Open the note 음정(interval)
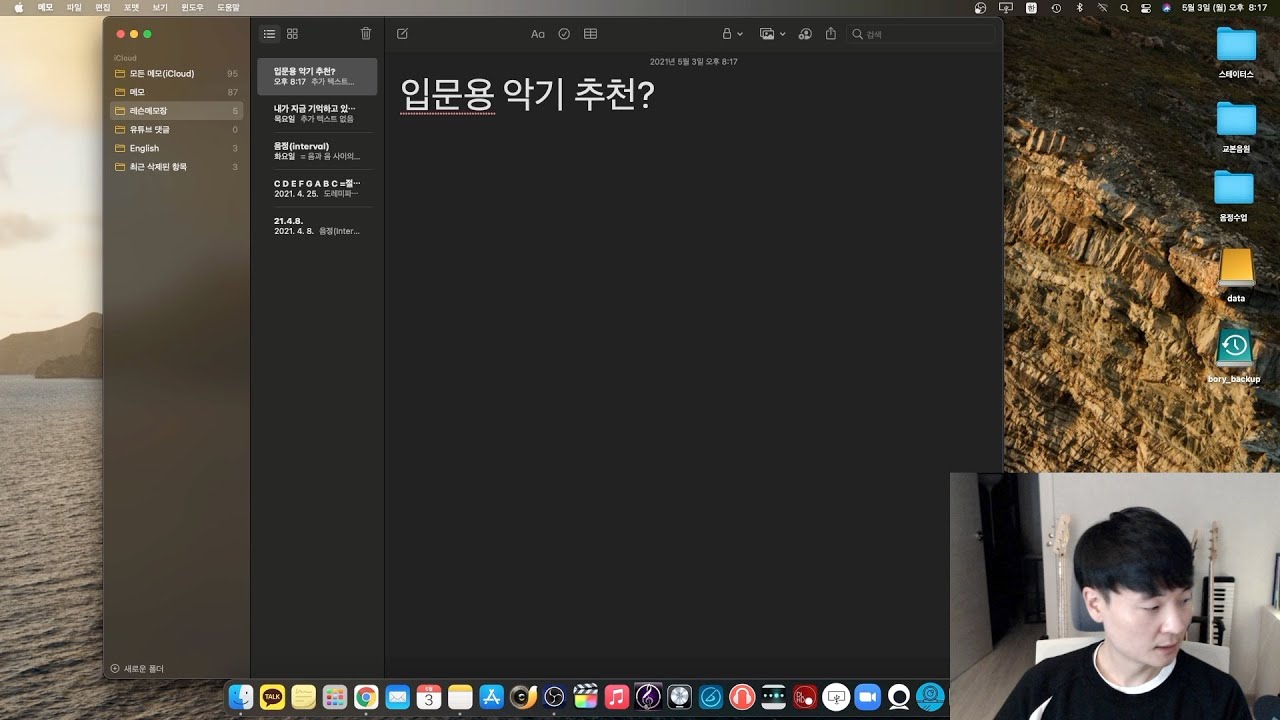This screenshot has width=1280, height=720. pos(317,151)
